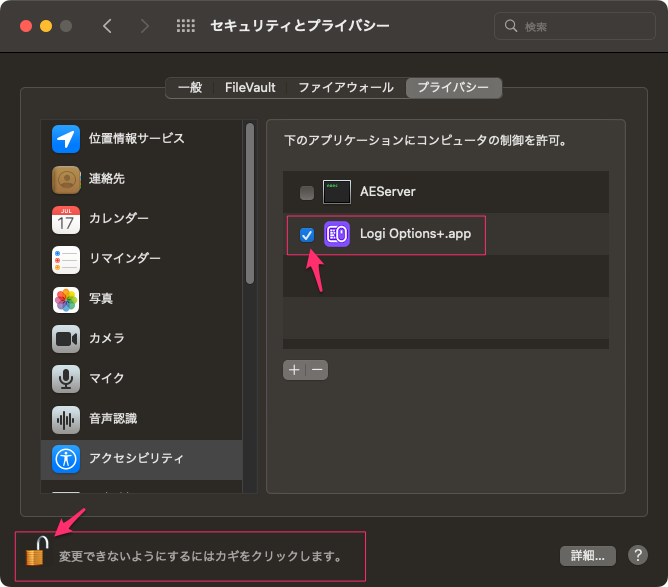Select the Camera (カメラ) privacy icon

click(x=66, y=339)
